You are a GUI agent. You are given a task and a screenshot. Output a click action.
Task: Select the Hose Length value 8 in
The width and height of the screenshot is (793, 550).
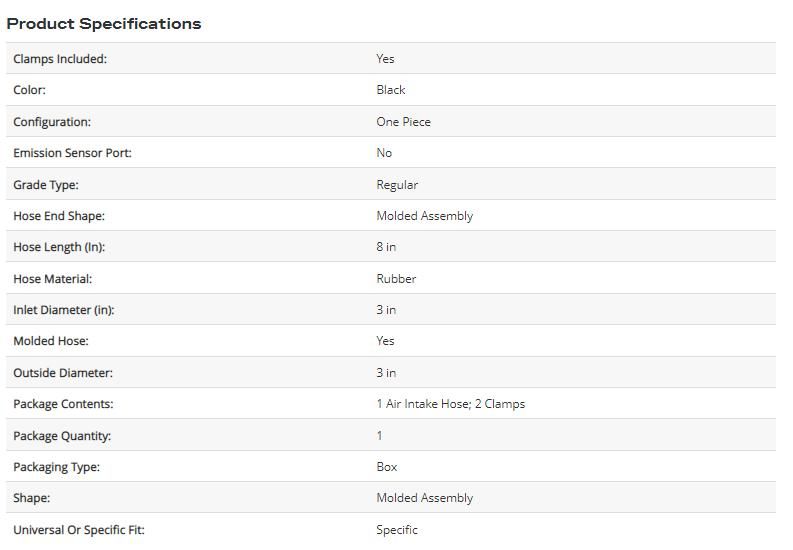click(386, 247)
